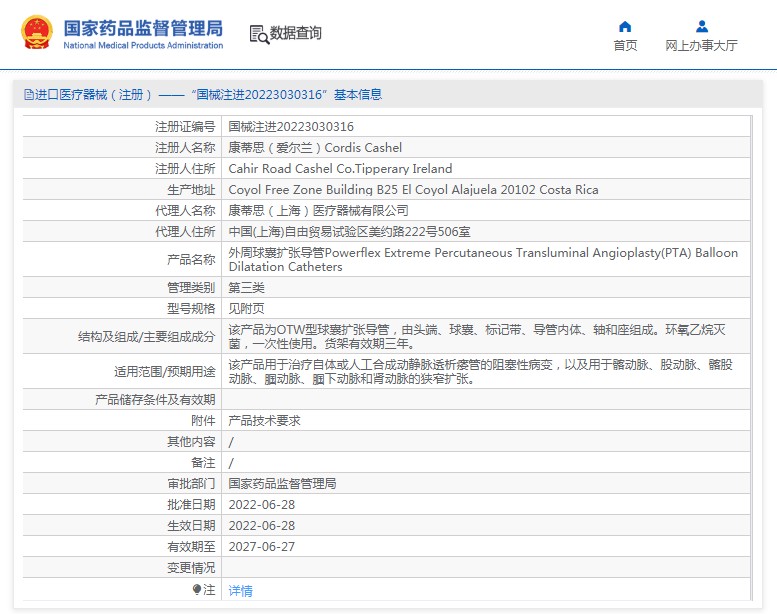Click the document icon before 进口医疗器械
The image size is (777, 614).
pos(29,95)
